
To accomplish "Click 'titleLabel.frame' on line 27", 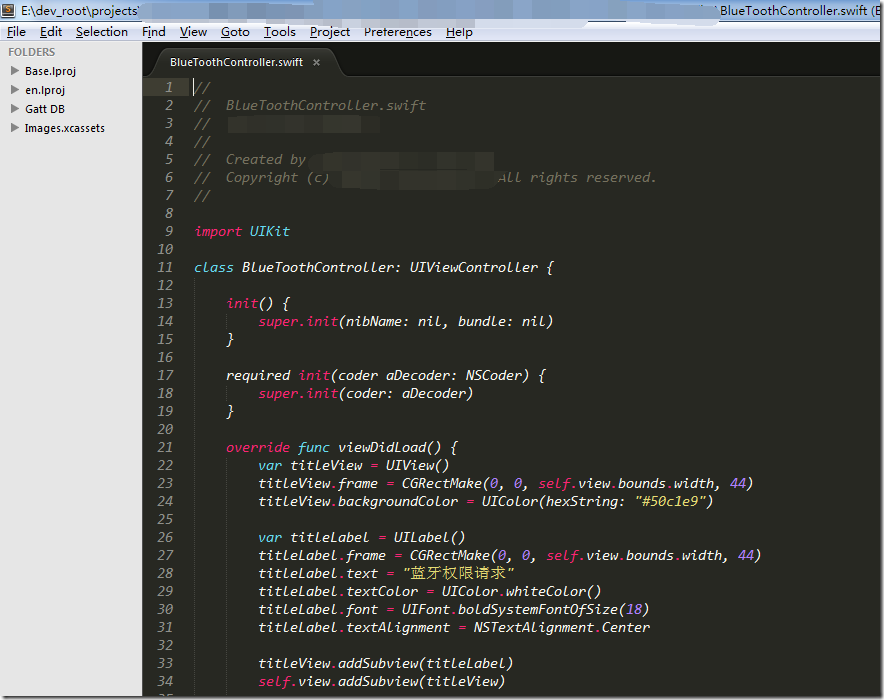I will [322, 556].
